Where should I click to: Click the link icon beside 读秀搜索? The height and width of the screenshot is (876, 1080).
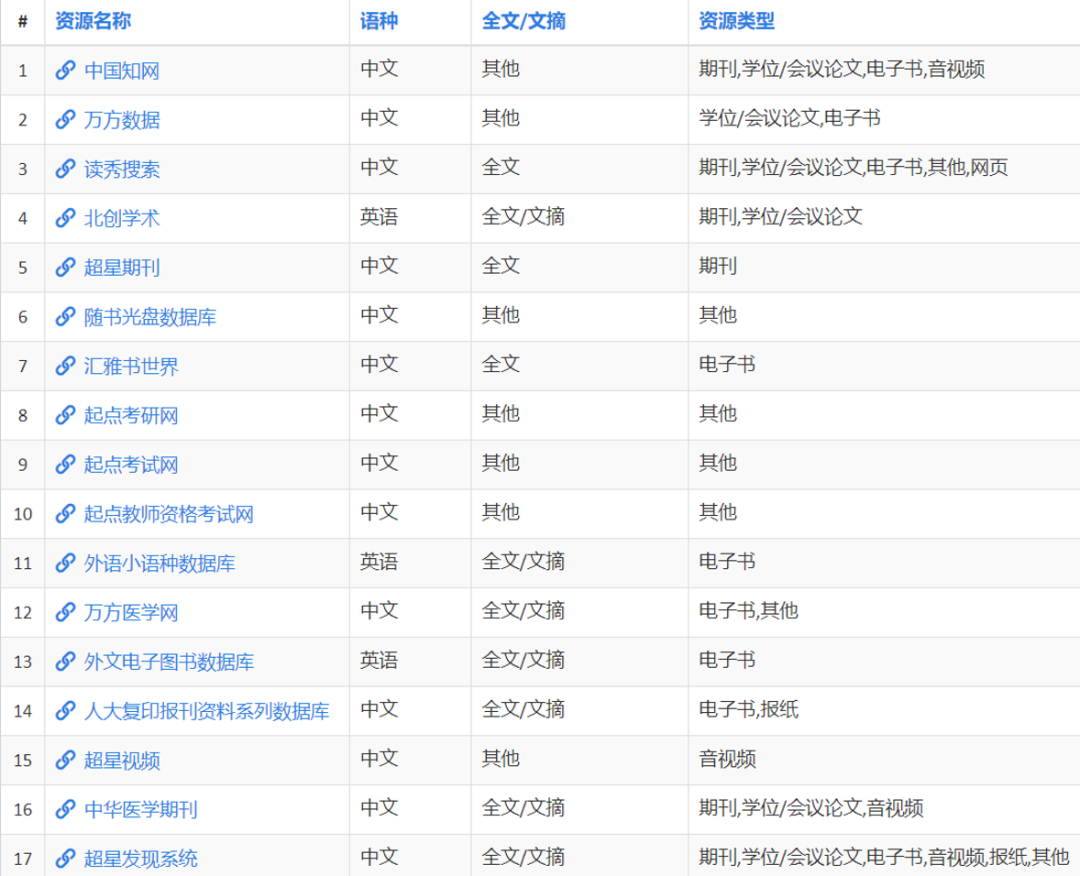point(65,169)
